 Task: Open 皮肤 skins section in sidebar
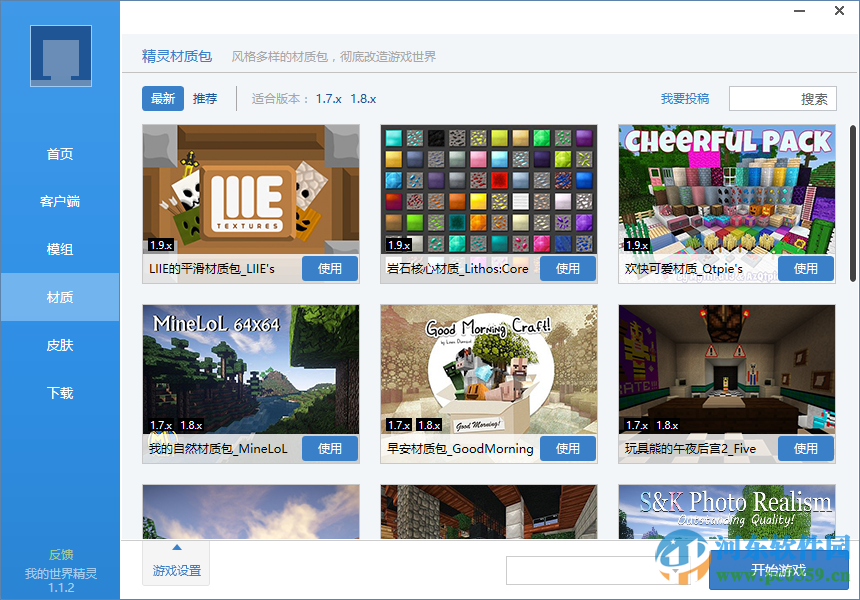pos(59,345)
